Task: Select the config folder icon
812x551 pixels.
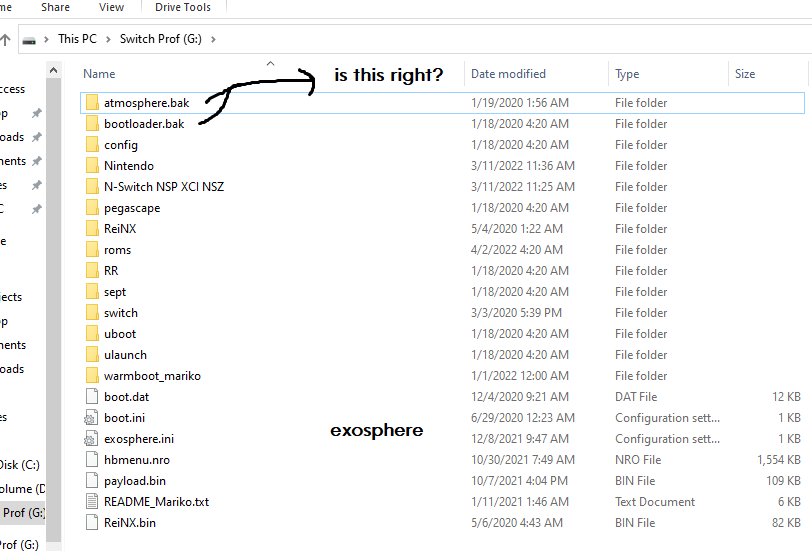Action: coord(92,144)
